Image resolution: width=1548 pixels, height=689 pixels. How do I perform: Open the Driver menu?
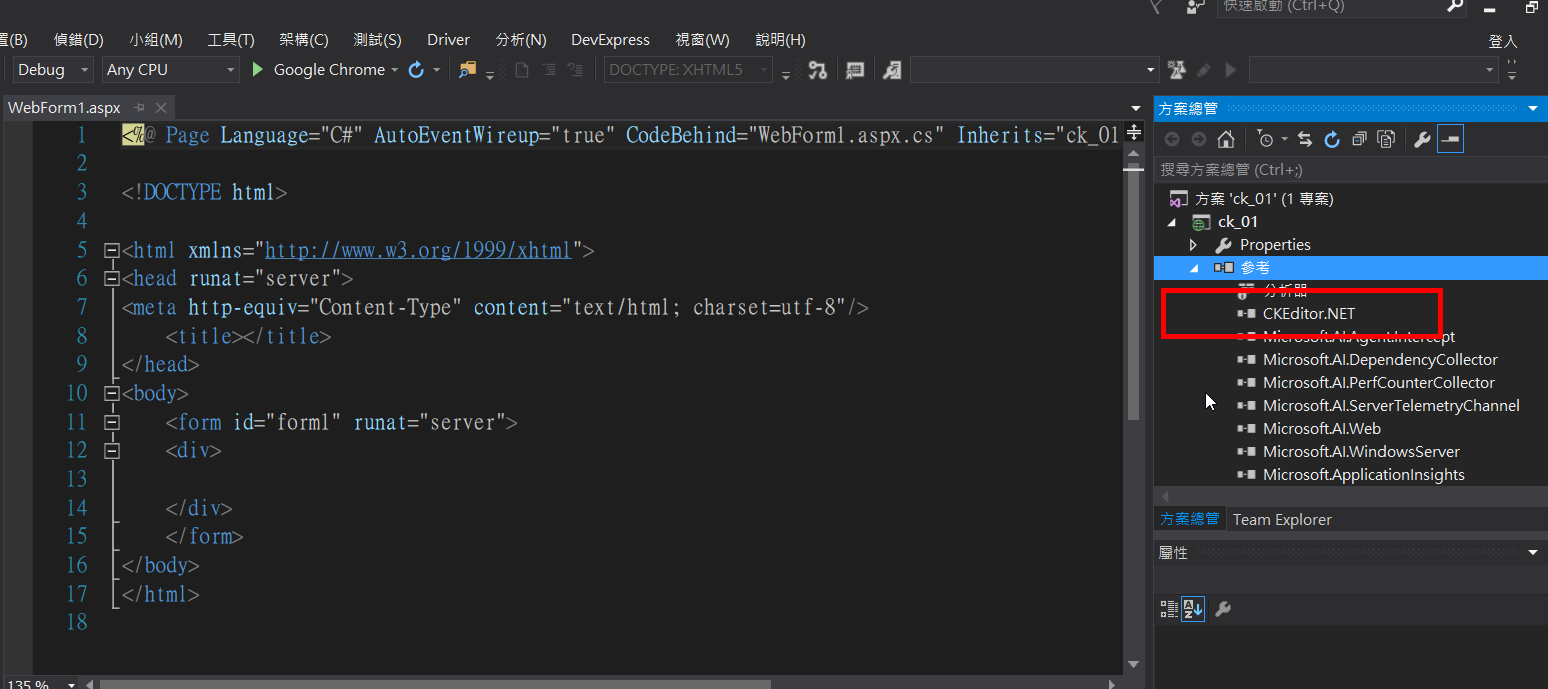point(448,40)
